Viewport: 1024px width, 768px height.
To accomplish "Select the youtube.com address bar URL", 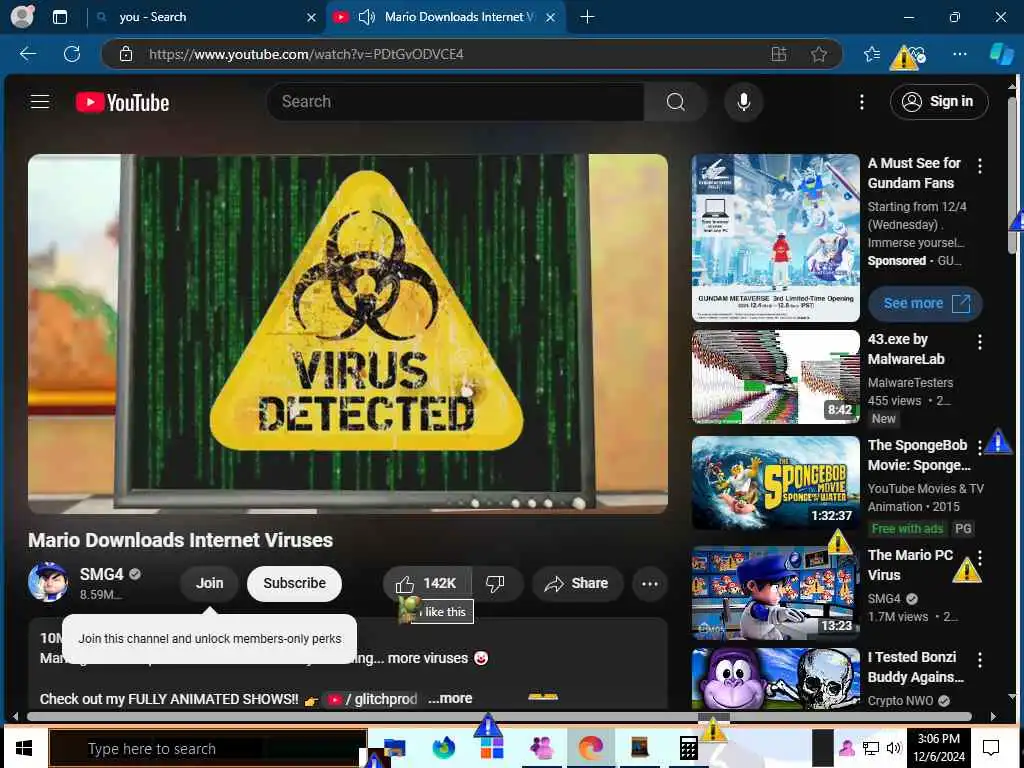I will [306, 54].
